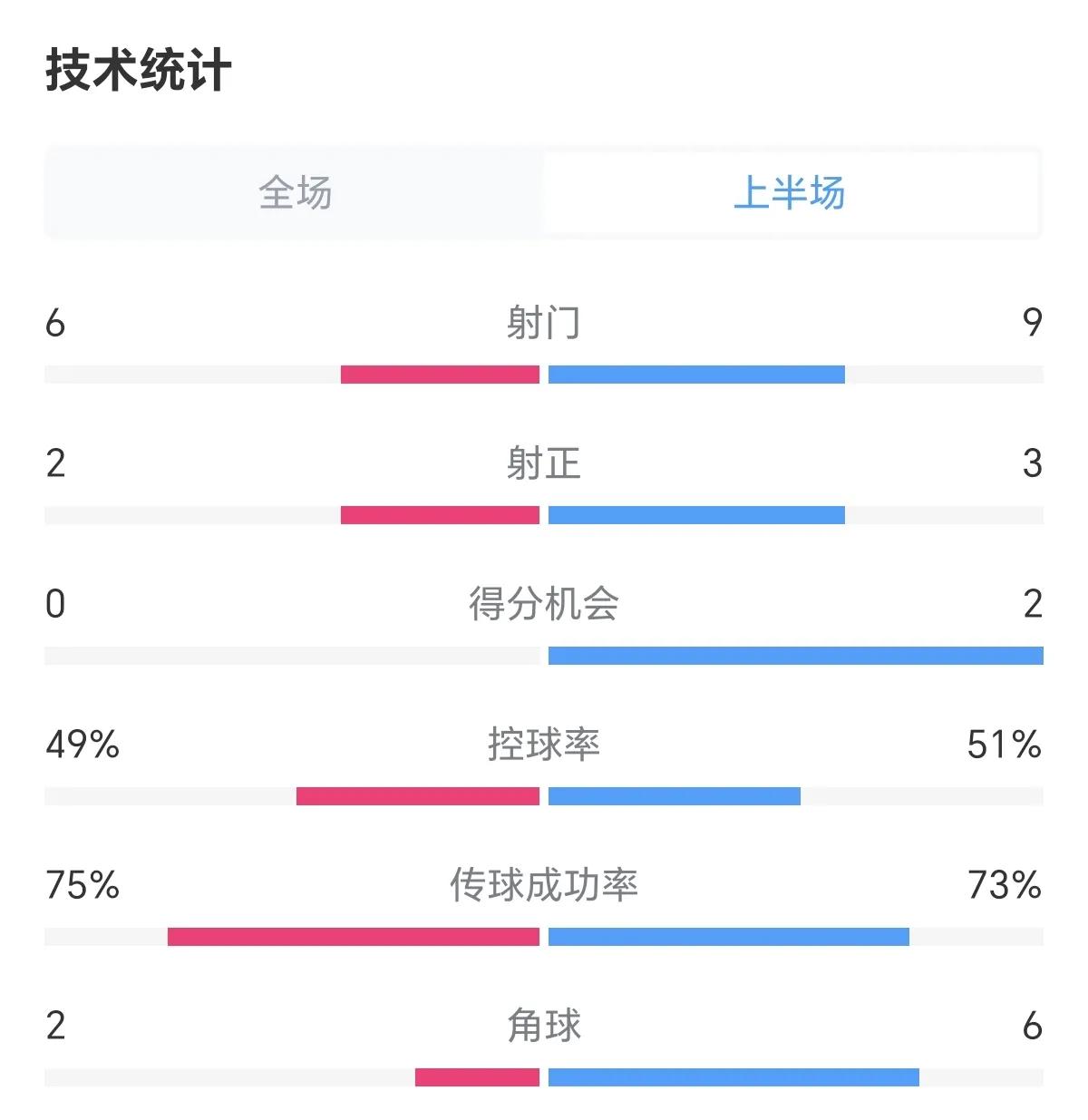This screenshot has height=1120, width=1088.
Task: Click the 得分机会 (Scoring Chances) label
Action: 544,608
